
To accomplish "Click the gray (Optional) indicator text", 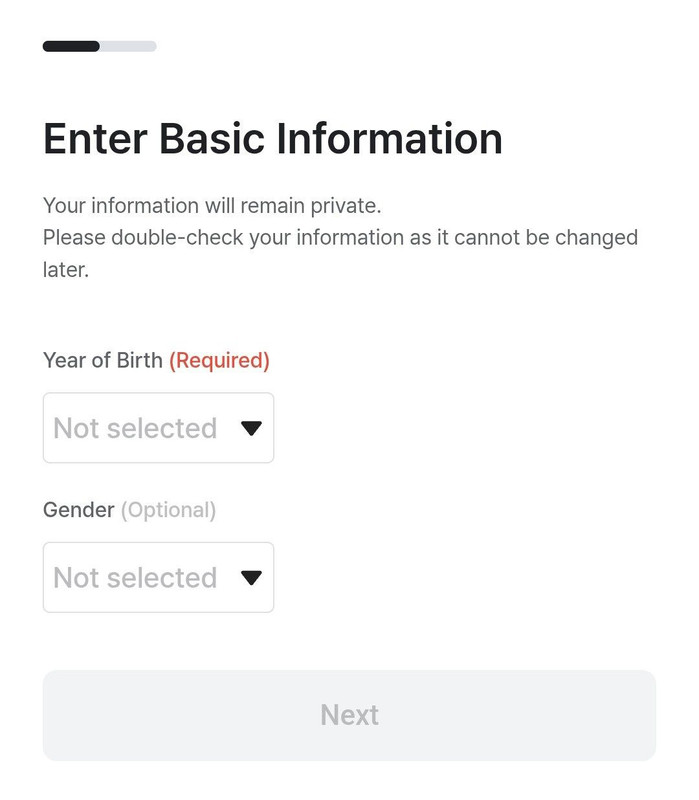I will [168, 510].
